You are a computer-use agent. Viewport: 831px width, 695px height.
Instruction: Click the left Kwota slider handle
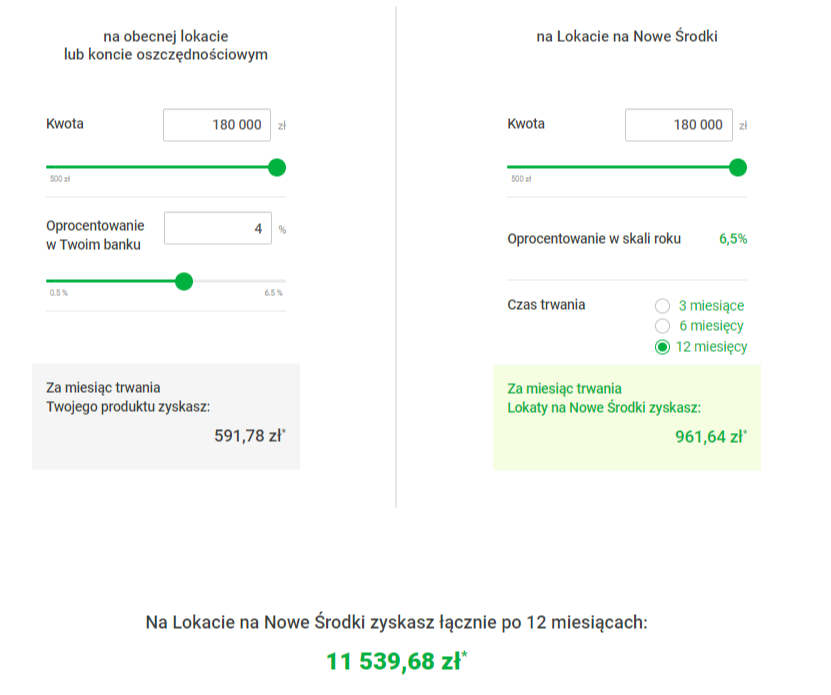(x=277, y=168)
